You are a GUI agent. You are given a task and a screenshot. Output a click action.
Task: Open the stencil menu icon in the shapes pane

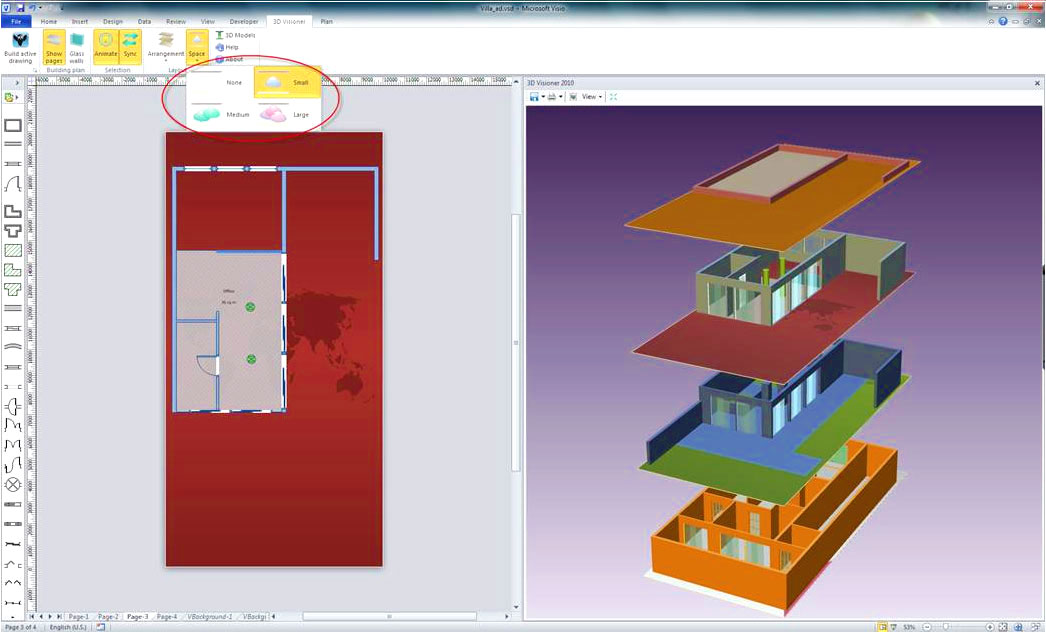9,97
